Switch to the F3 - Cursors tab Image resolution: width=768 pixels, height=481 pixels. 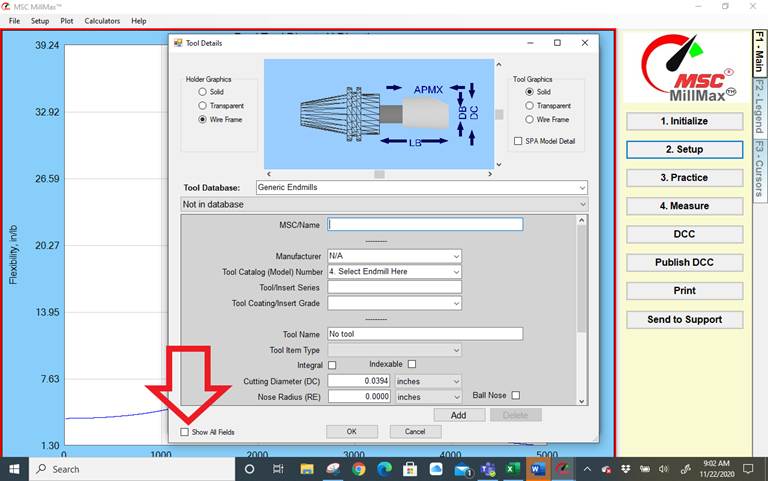coord(759,168)
